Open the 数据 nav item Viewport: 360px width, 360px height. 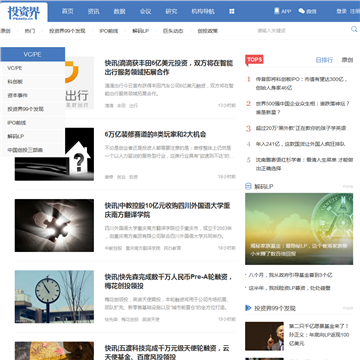point(120,11)
